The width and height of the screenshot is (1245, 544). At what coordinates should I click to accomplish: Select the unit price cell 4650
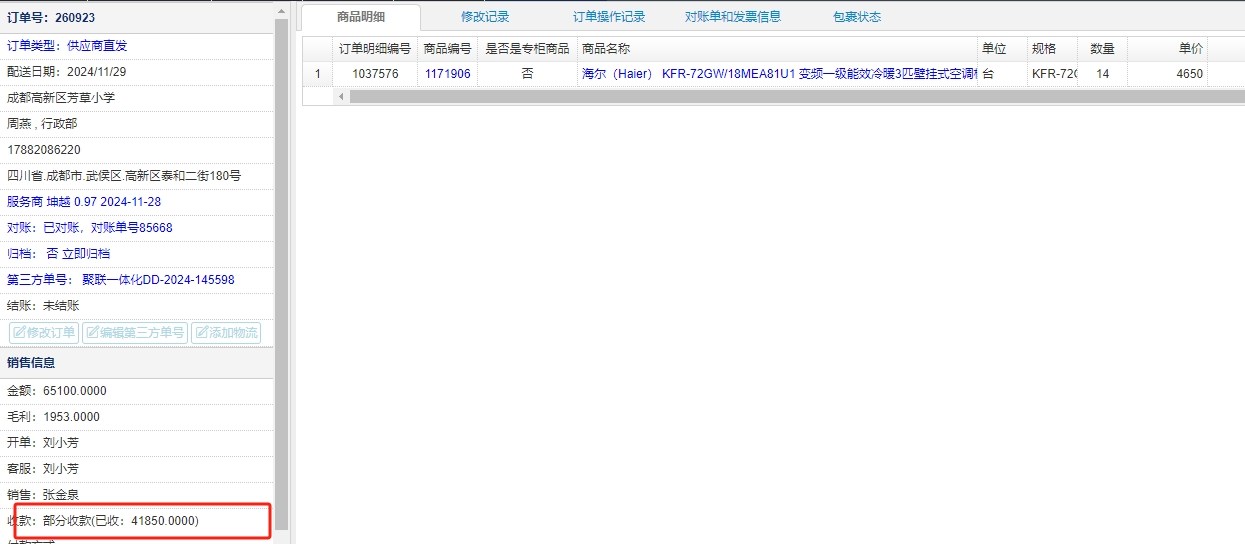[1167, 74]
